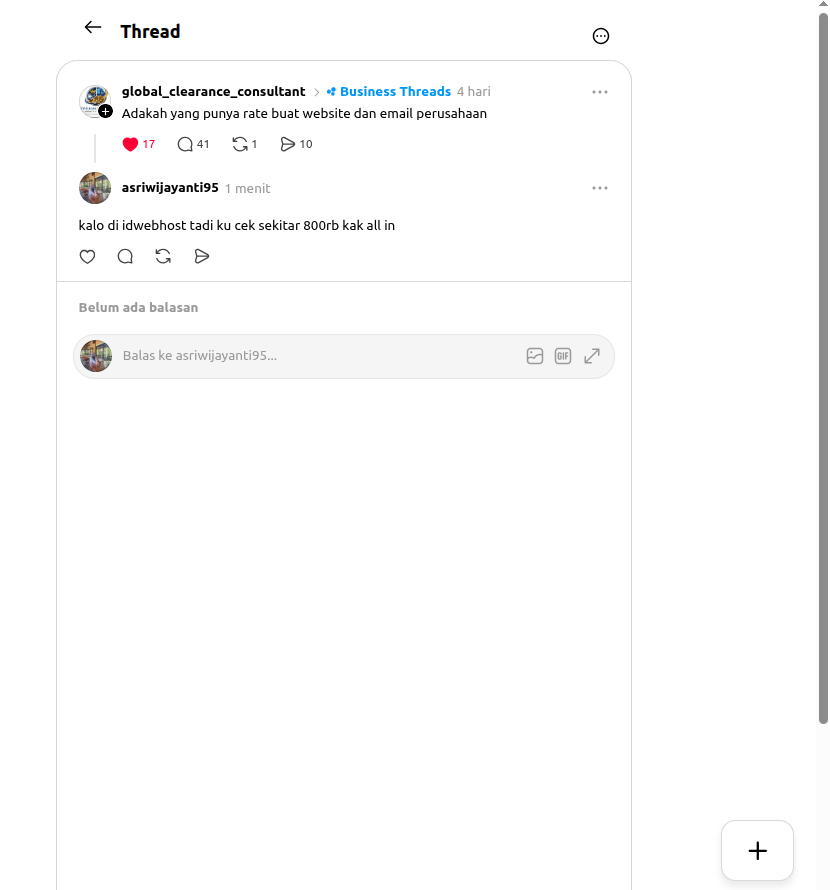Repost asriwijayanti95's reply
Screen dimensions: 830x890
coord(164,257)
